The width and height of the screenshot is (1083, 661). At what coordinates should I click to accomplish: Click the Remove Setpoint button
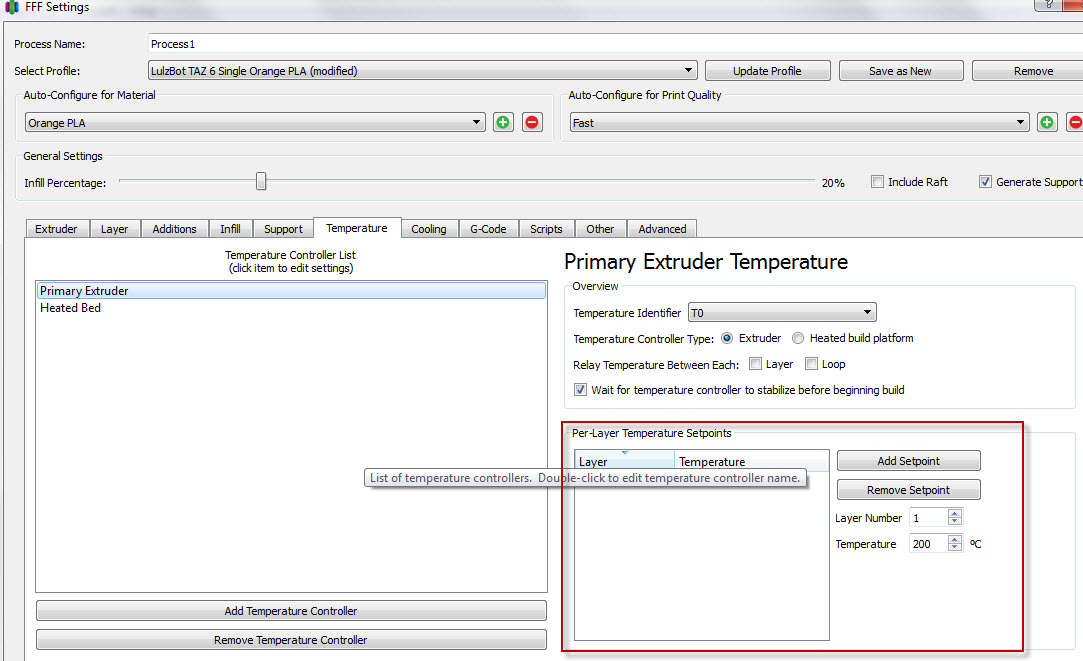908,490
